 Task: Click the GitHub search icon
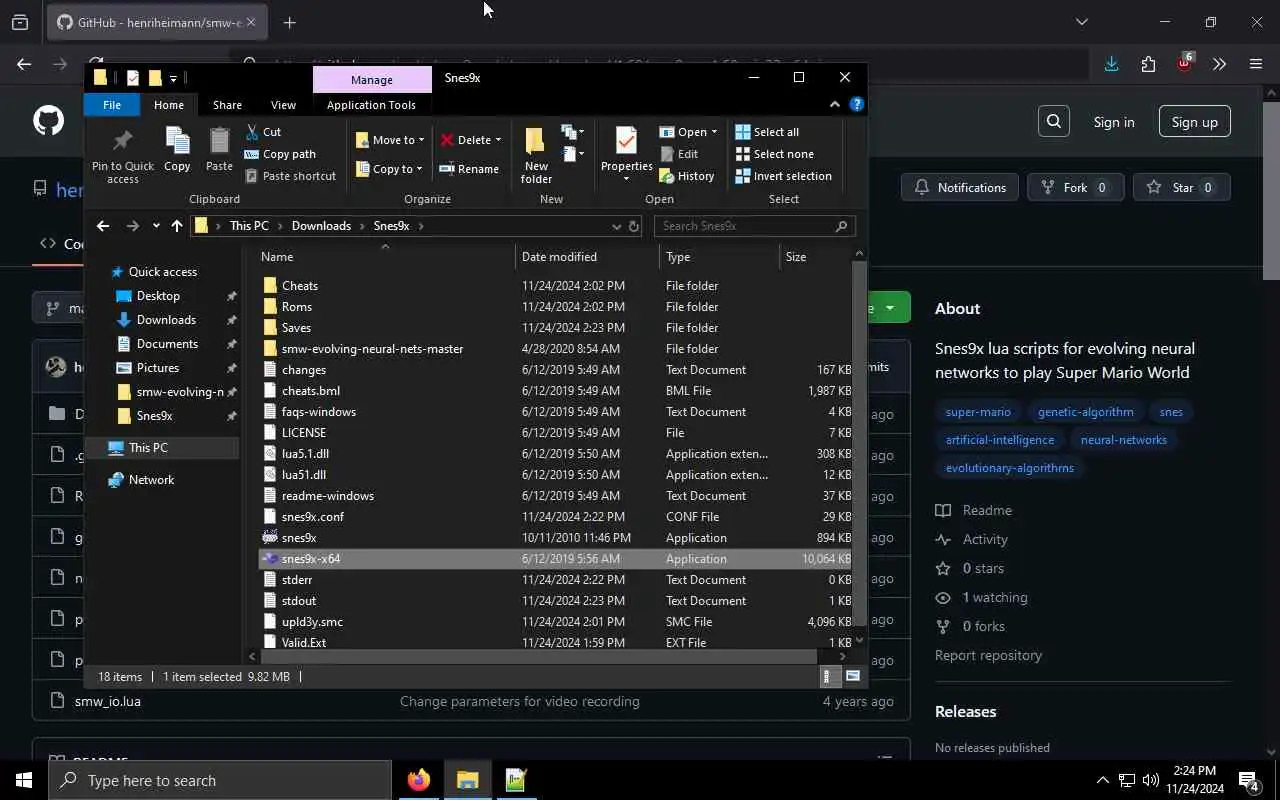tap(1054, 122)
